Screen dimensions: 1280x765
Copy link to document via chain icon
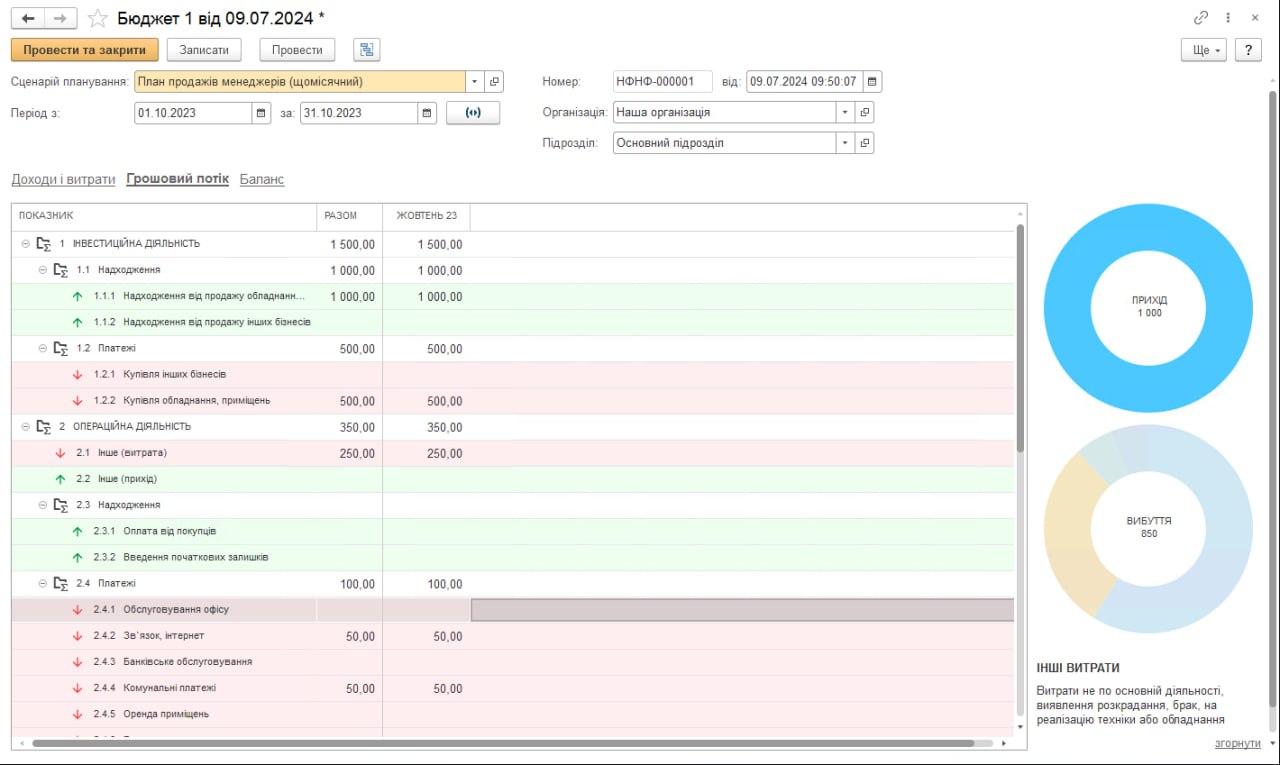(x=1201, y=18)
